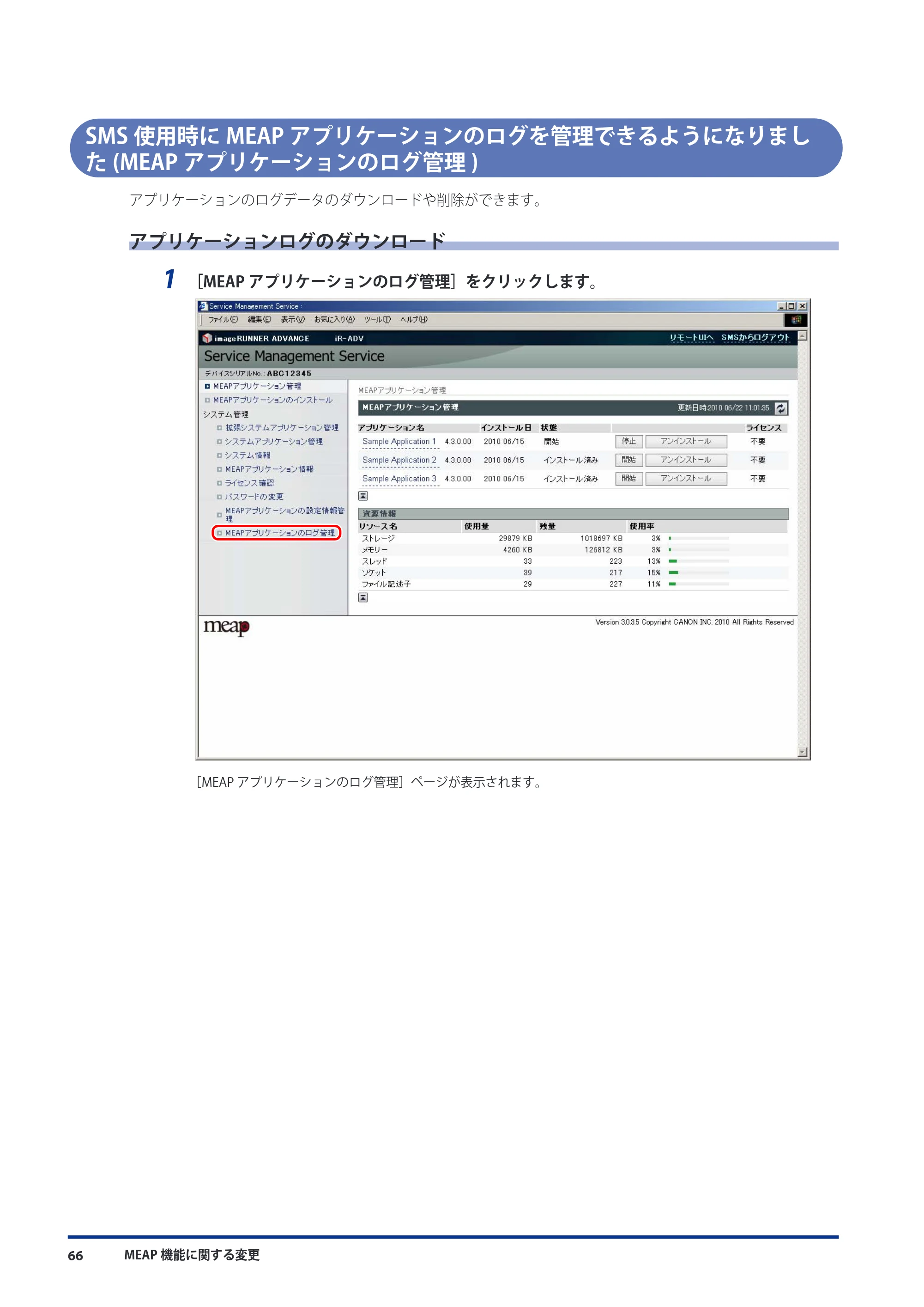Click the スレッド usage bar
Screen dimensions: 924x1307
(699, 561)
